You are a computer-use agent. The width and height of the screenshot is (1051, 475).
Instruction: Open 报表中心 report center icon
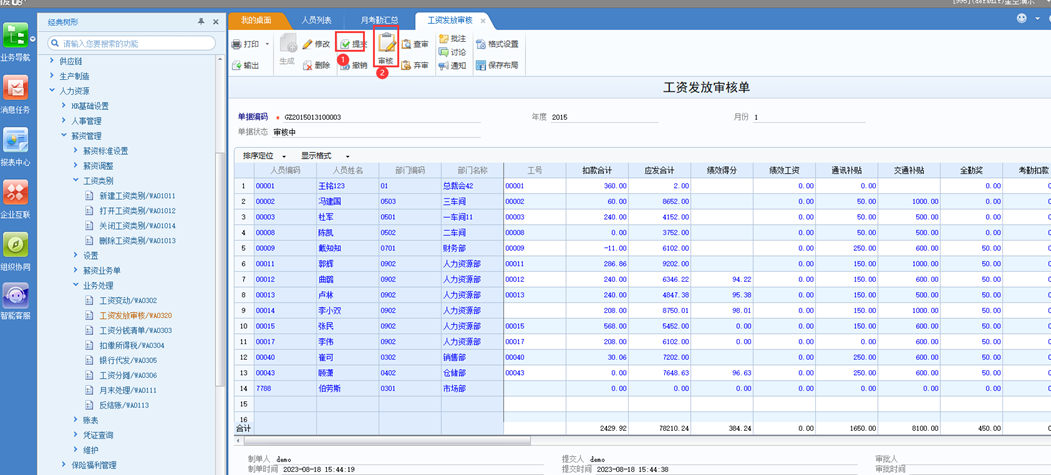15,139
